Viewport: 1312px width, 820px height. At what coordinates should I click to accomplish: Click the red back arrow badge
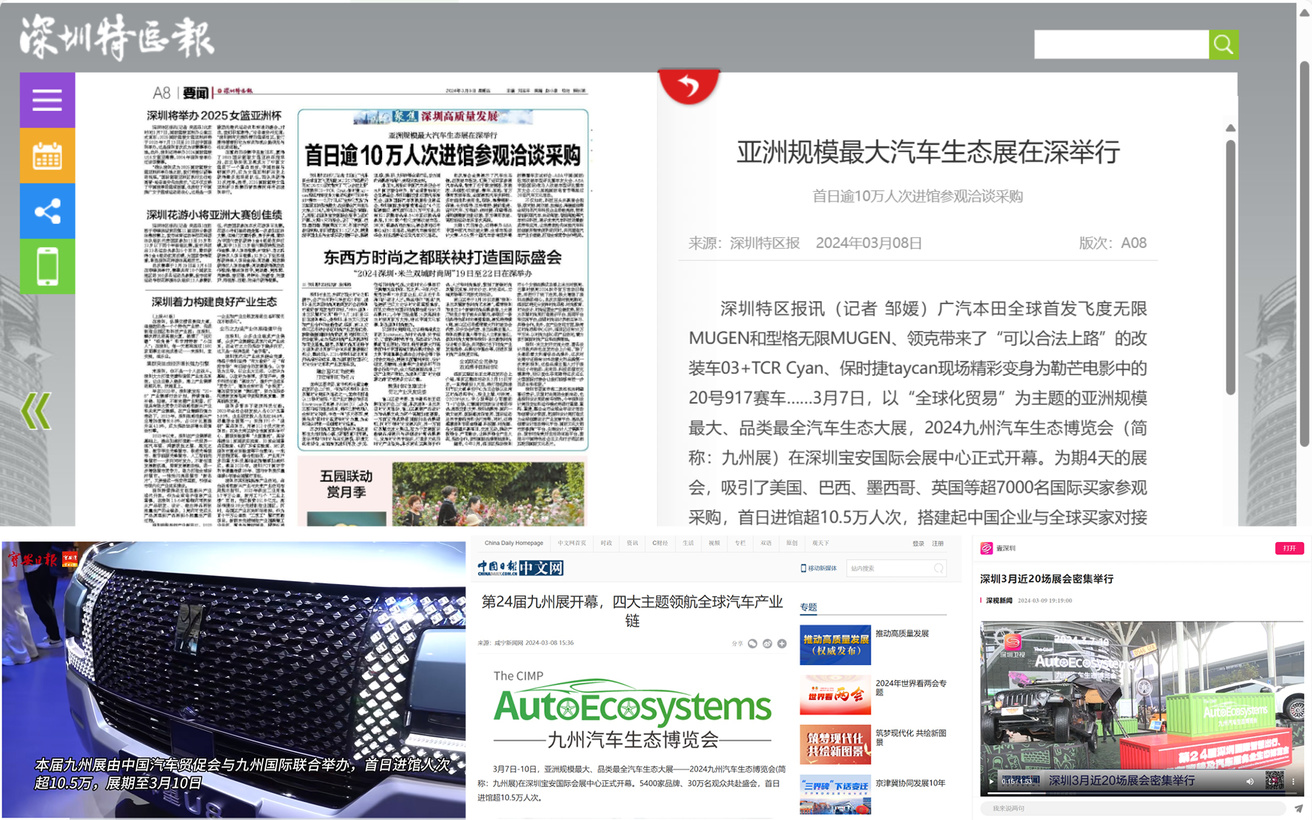click(688, 86)
